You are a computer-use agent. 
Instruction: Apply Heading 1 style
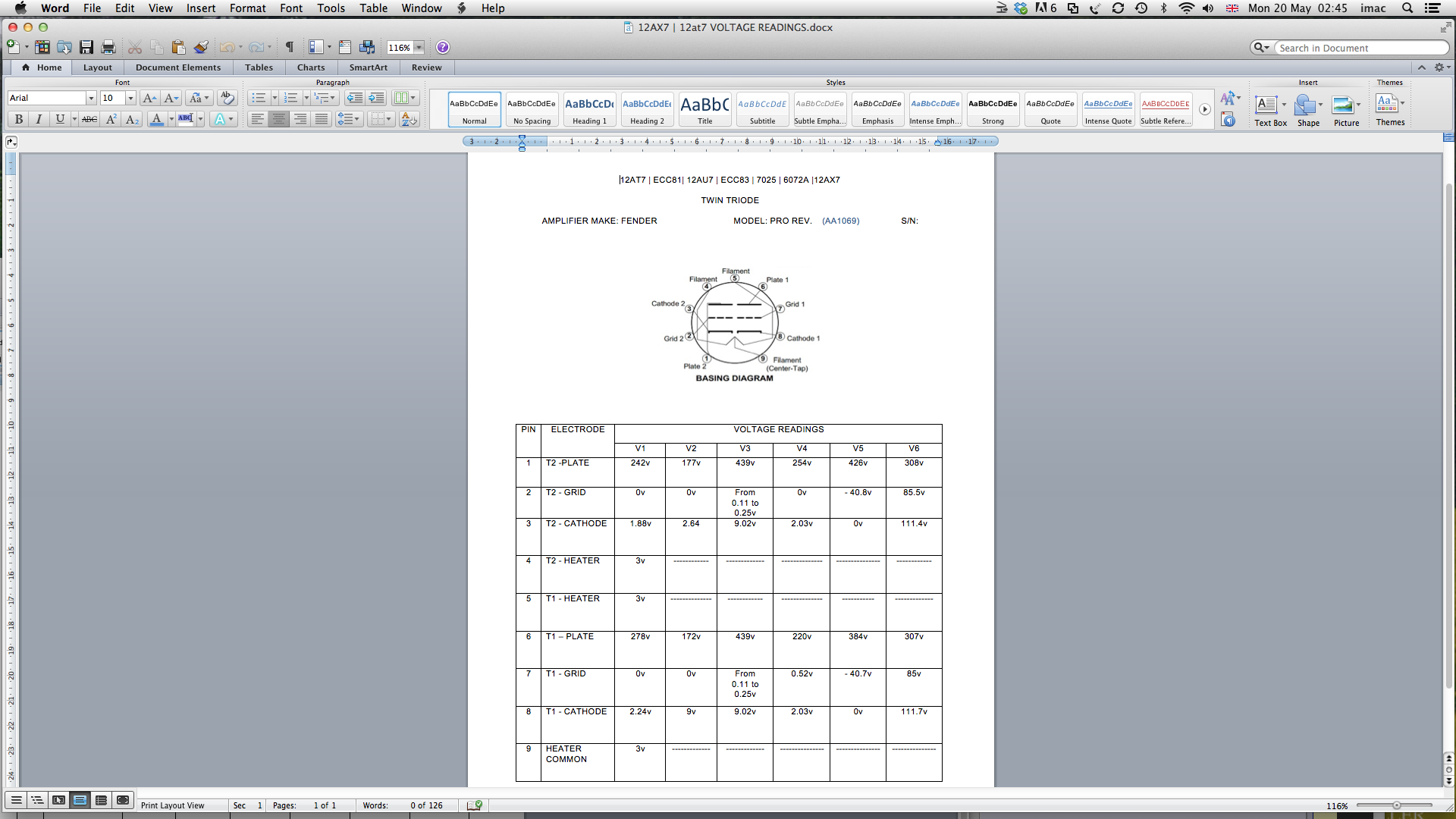589,109
